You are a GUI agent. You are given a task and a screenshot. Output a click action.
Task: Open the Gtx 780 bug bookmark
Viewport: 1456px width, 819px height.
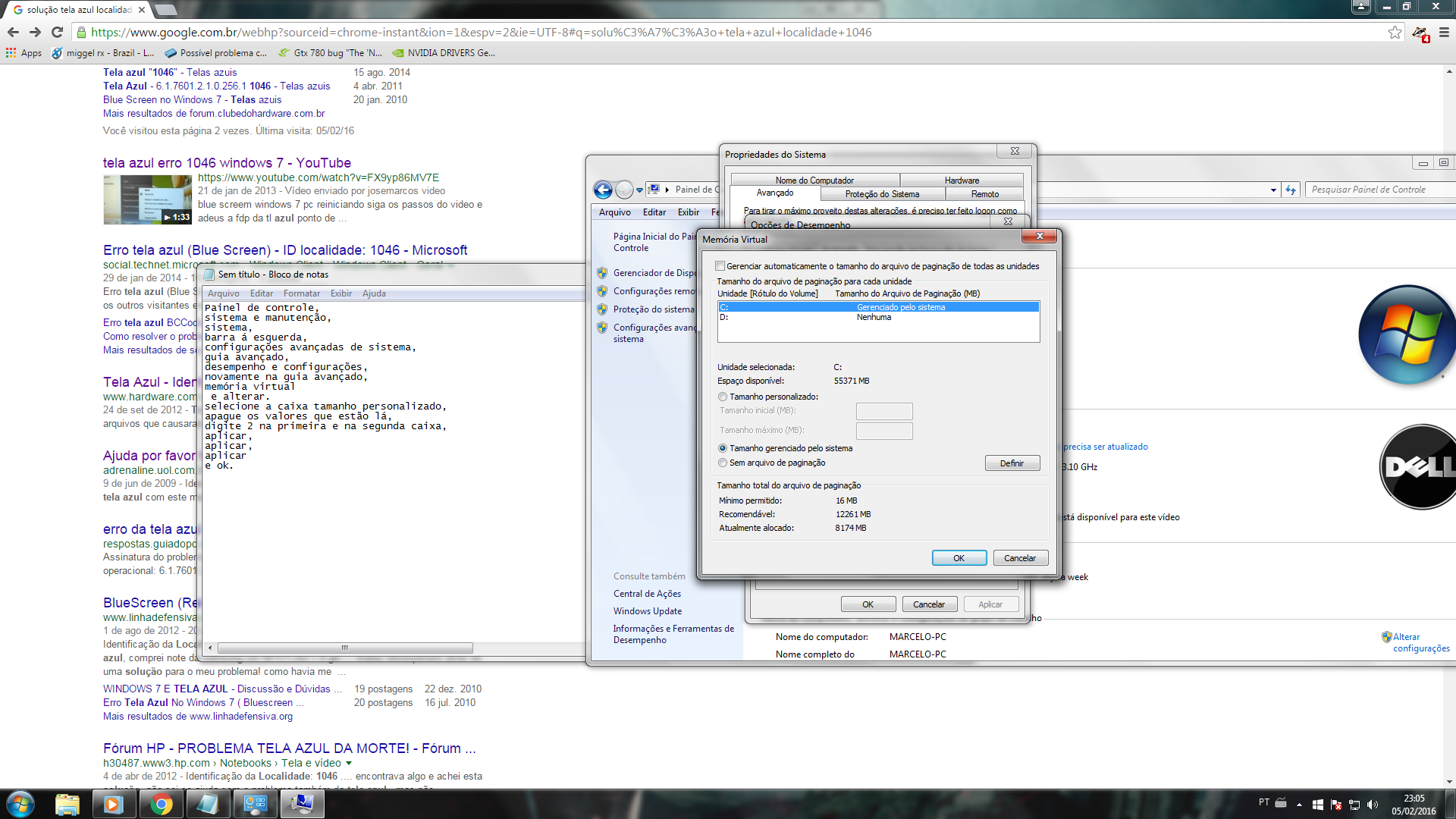tap(330, 53)
